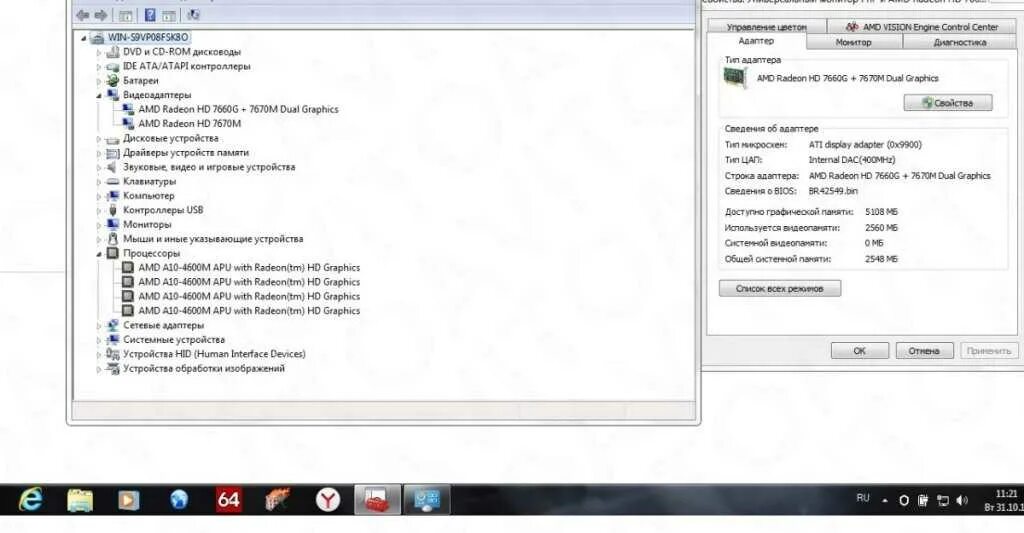Click the 2548 МБ shared memory value
Viewport: 1024px width, 533px height.
881,259
